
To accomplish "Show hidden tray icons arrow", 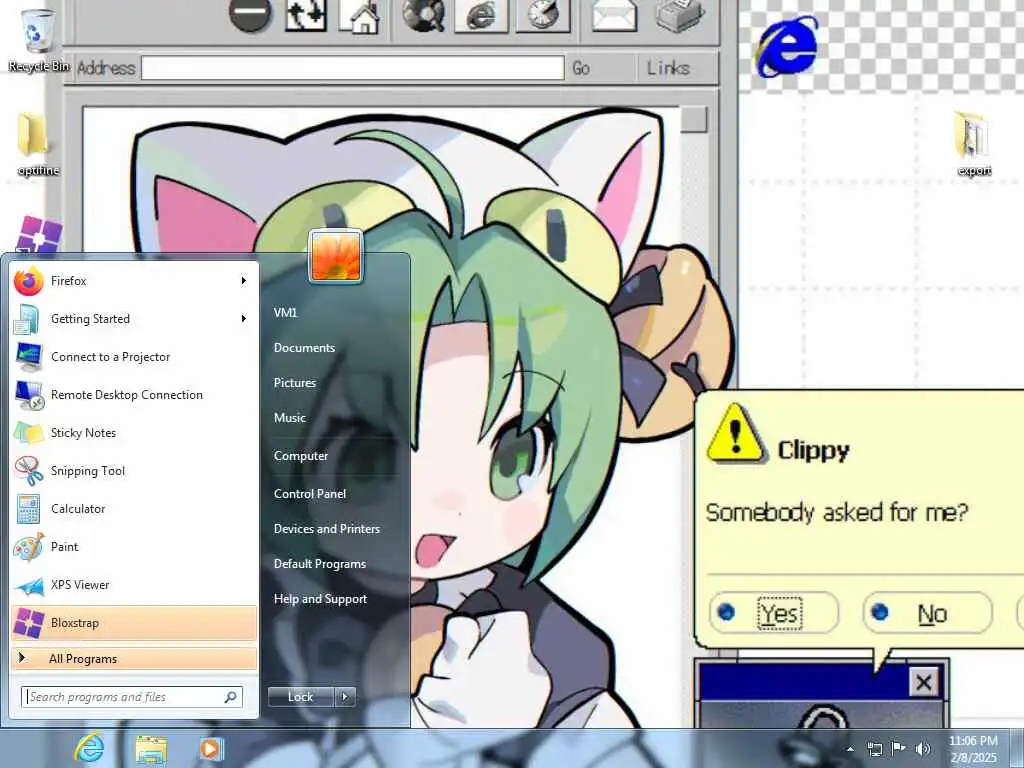I will [850, 749].
